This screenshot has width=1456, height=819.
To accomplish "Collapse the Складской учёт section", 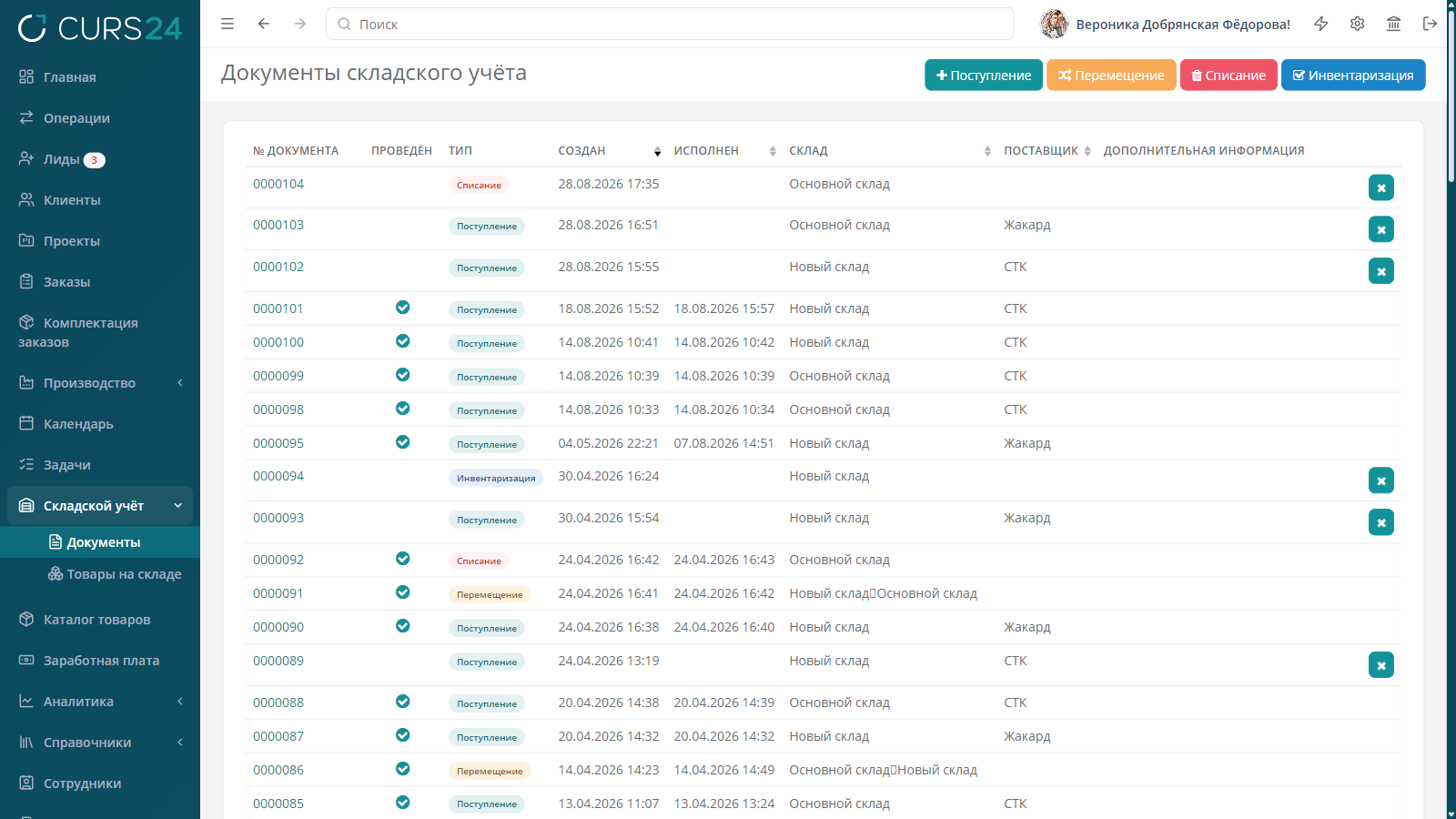I will (x=100, y=506).
